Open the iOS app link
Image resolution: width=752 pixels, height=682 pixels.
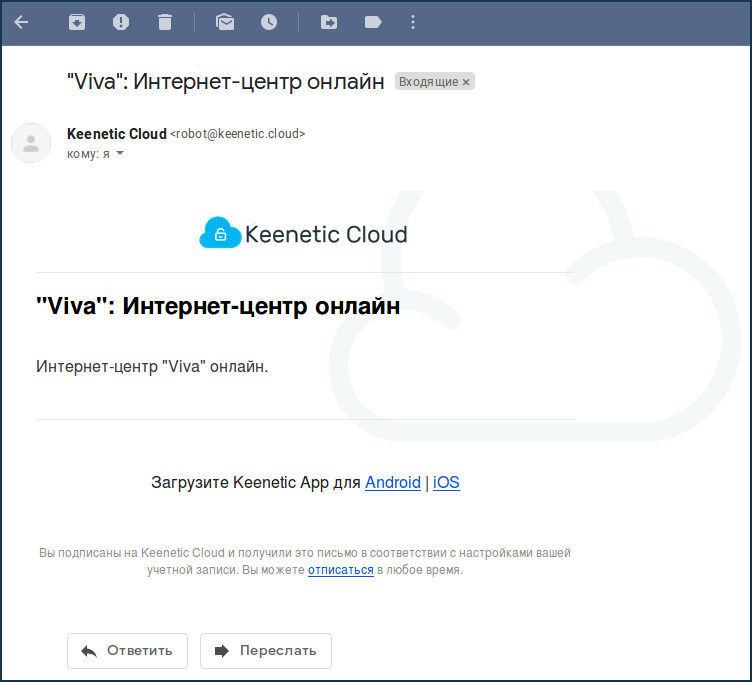446,482
